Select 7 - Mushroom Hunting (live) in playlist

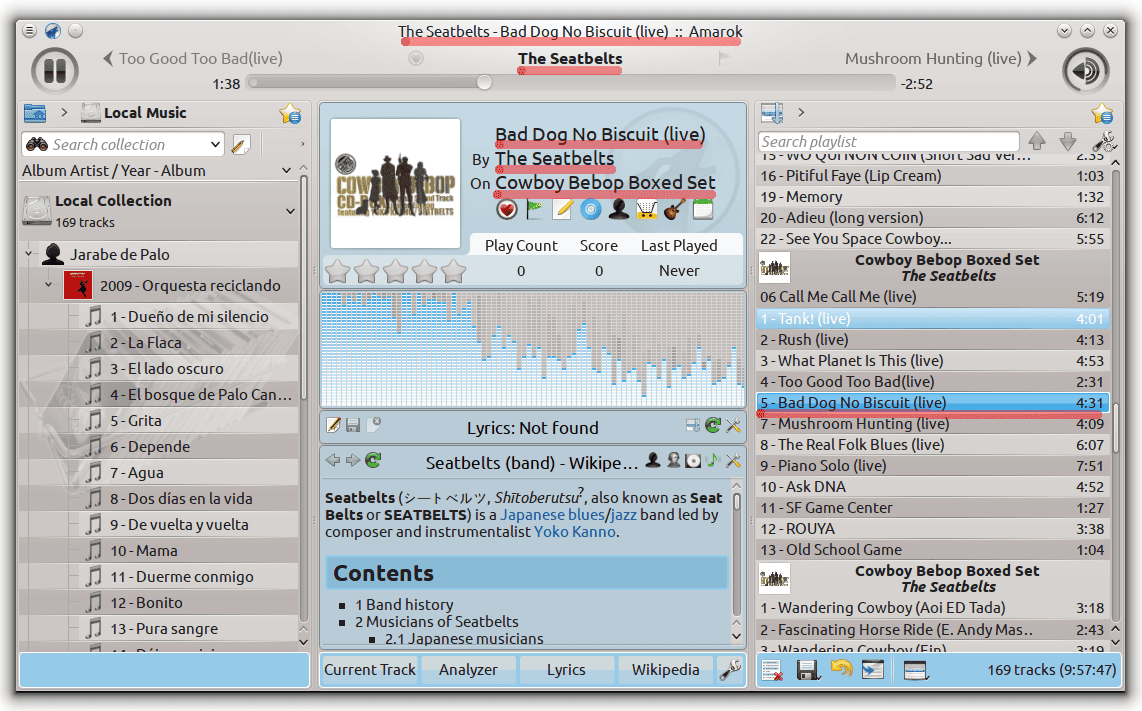[932, 423]
